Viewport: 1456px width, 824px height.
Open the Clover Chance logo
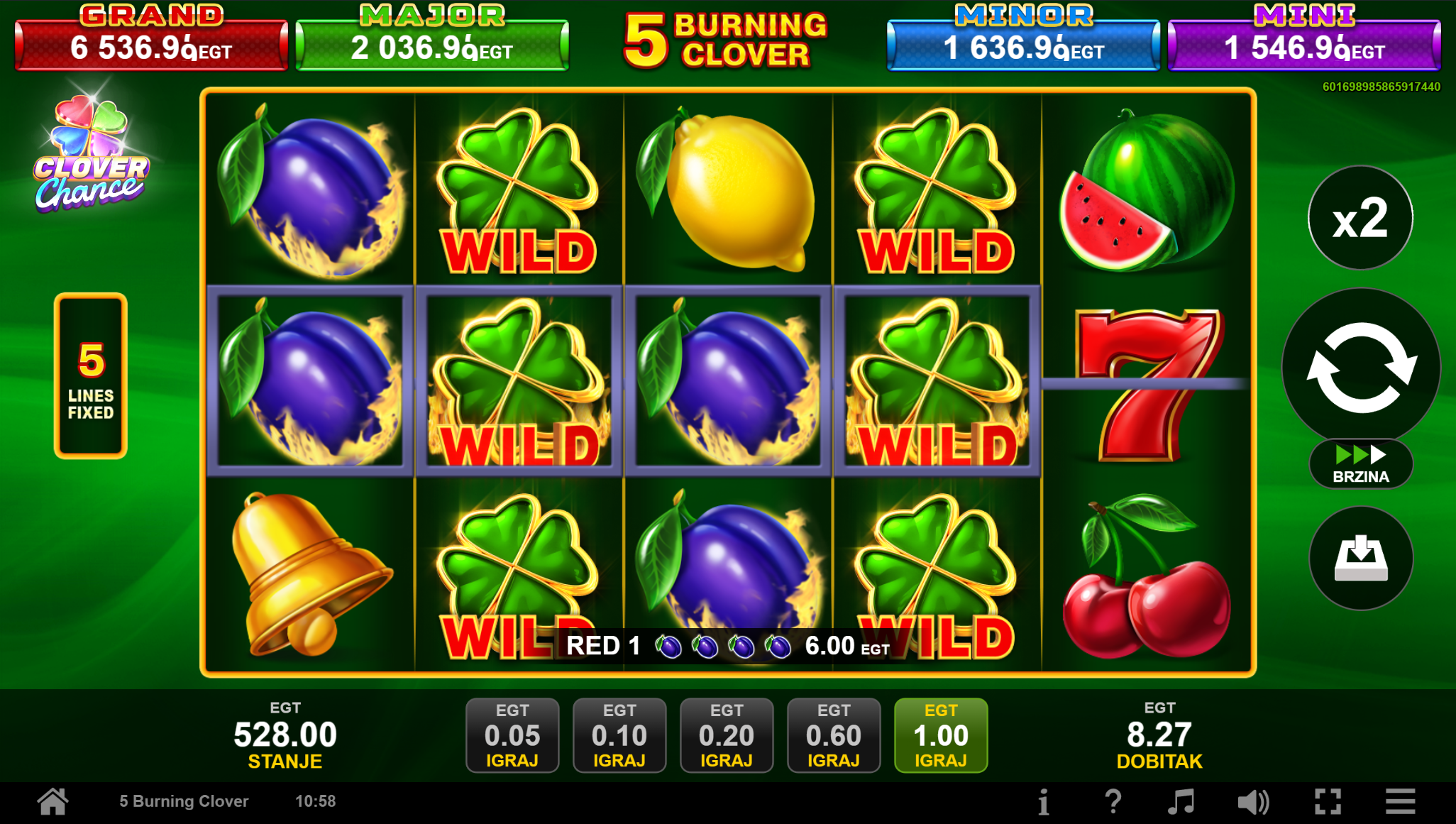click(91, 153)
